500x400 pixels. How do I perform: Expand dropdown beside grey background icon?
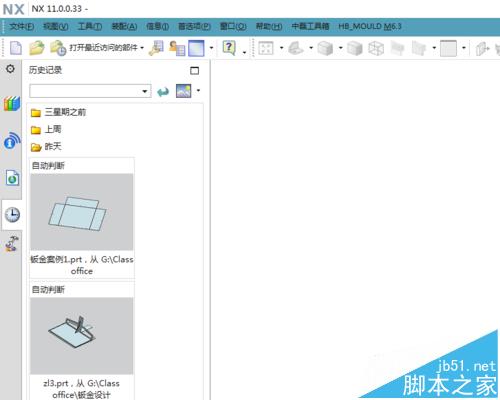tap(464, 48)
